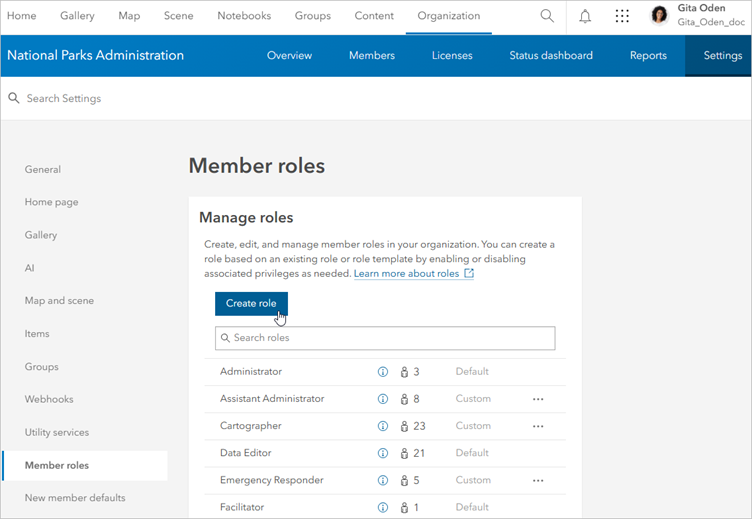Open Map and scene settings
752x519 pixels.
click(x=59, y=301)
